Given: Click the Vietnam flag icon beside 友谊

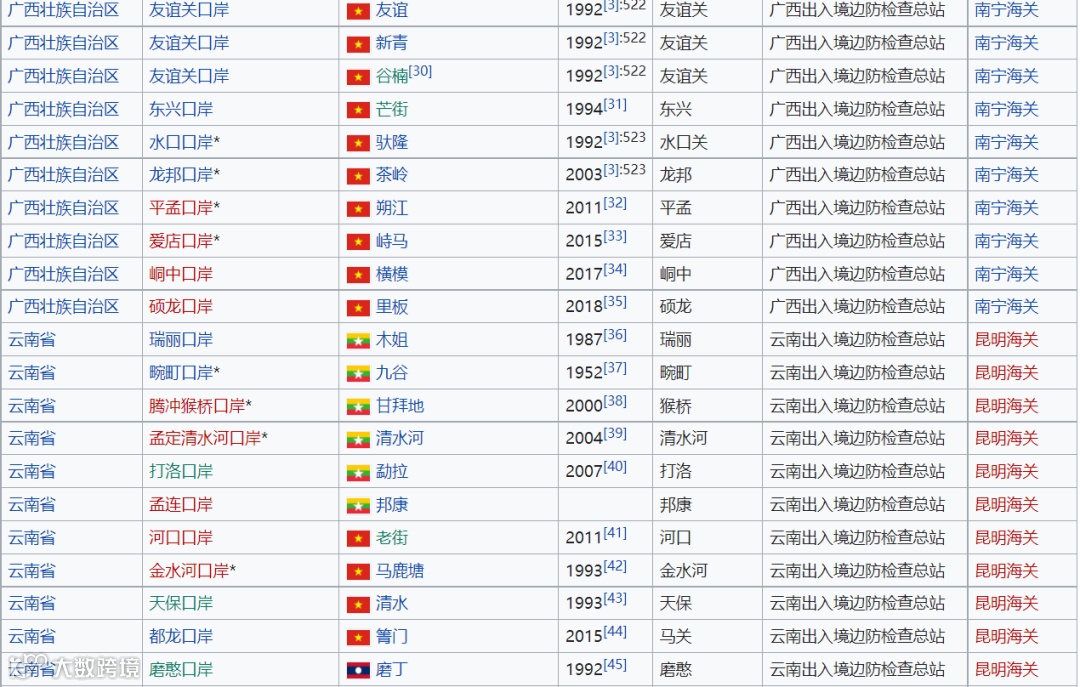Looking at the screenshot, I should [357, 11].
